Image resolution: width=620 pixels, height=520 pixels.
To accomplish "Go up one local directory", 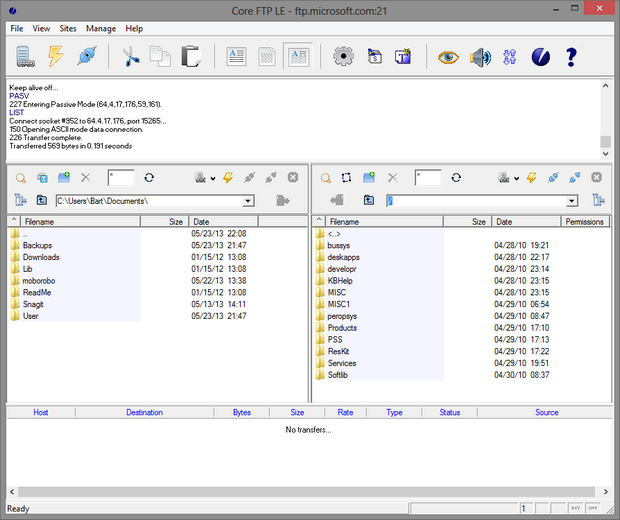I will tap(42, 200).
